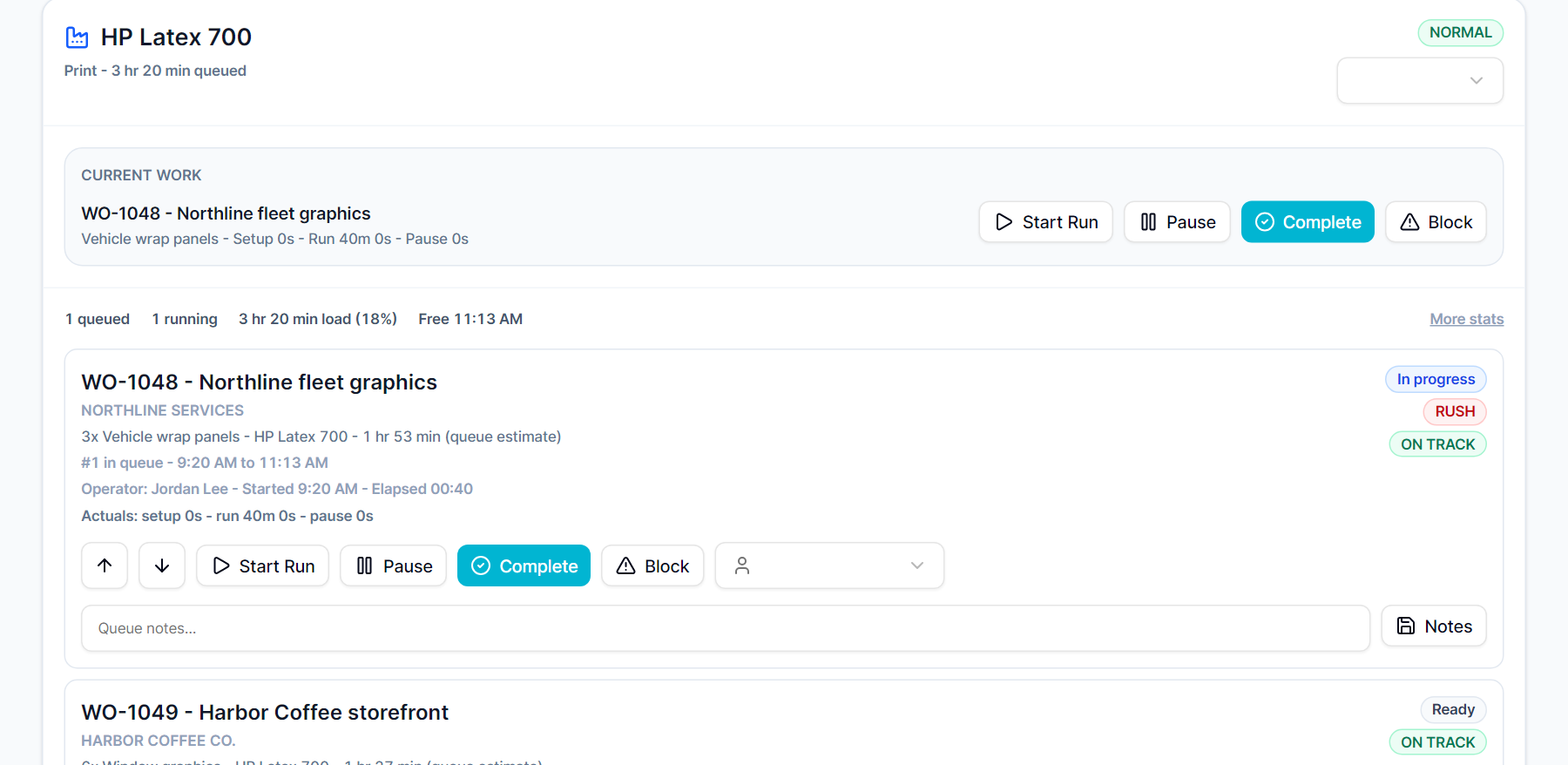Image resolution: width=1568 pixels, height=765 pixels.
Task: Click the RUSH priority badge
Action: (1455, 411)
